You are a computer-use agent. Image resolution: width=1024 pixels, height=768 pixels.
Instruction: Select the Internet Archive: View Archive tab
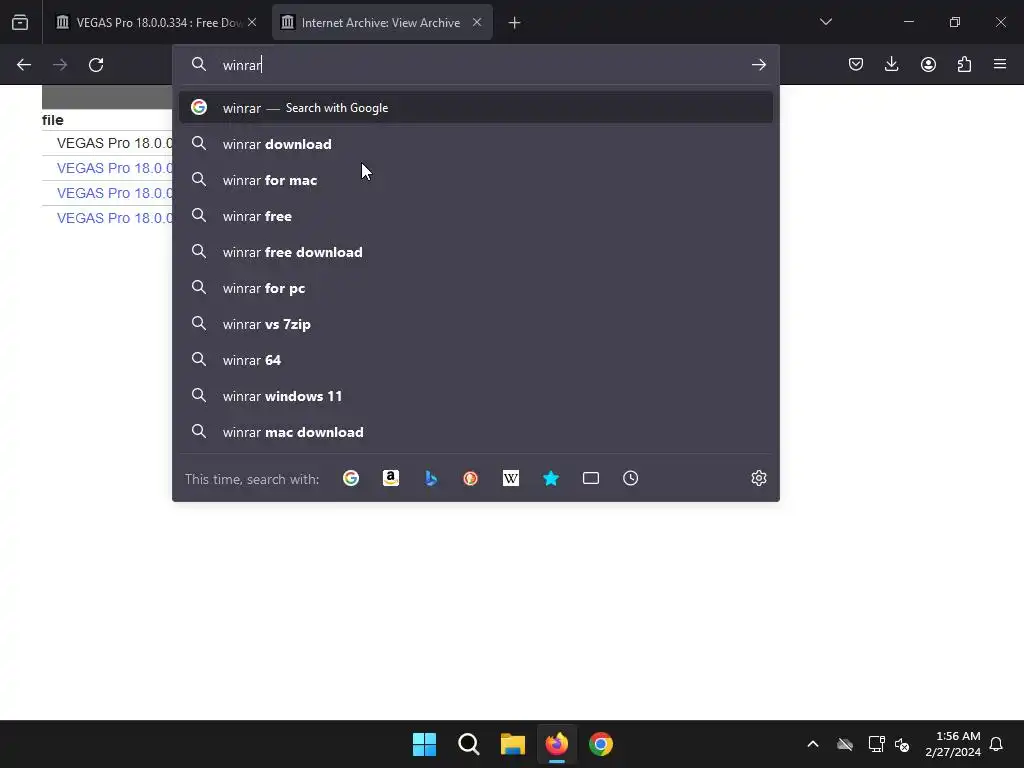click(381, 23)
